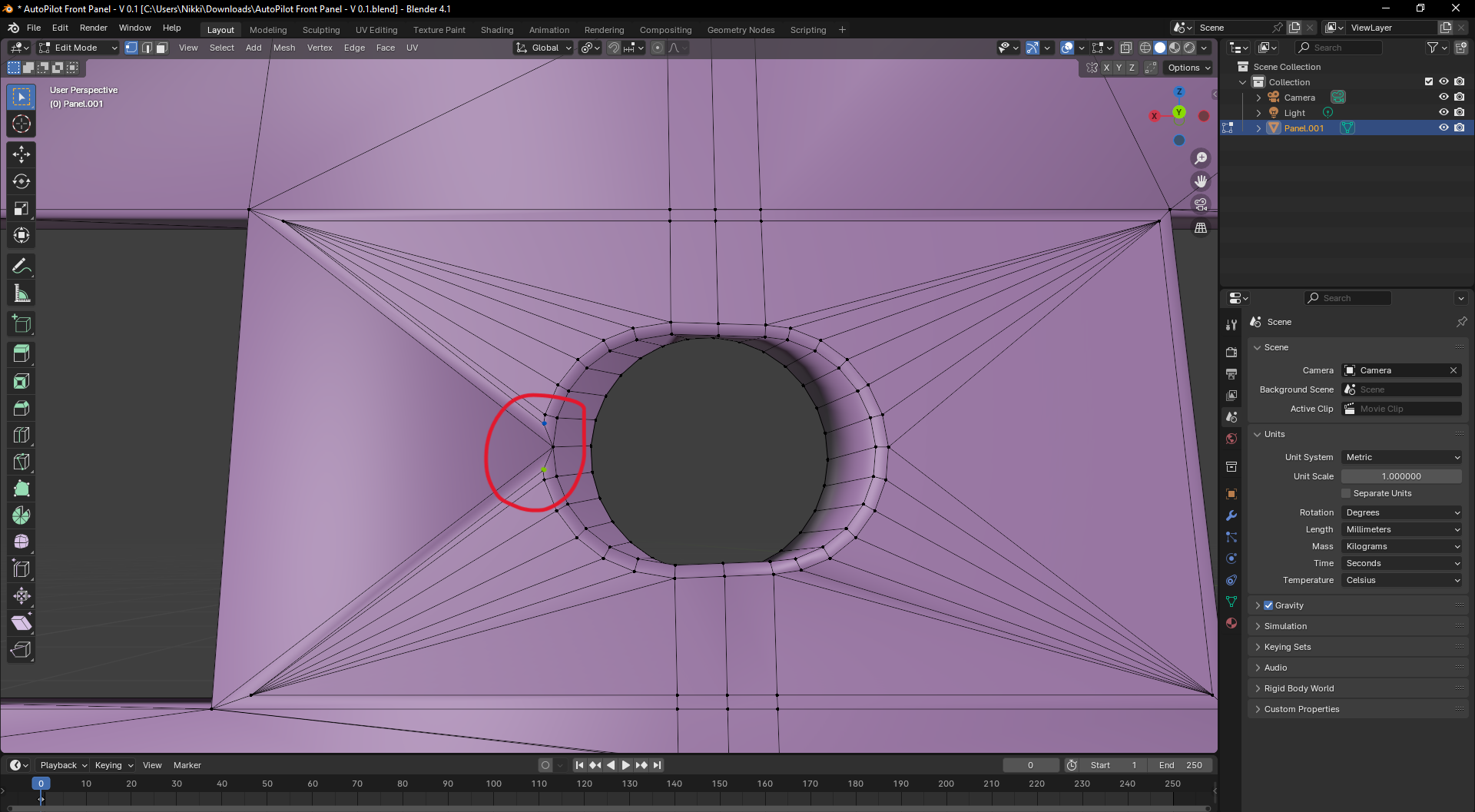Screen dimensions: 1475x812
Task: Toggle X axis mirror
Action: [x=1106, y=68]
